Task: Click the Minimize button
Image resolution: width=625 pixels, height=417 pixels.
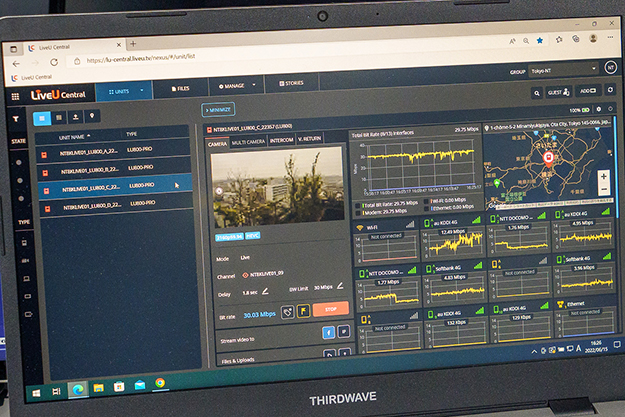Action: pyautogui.click(x=218, y=110)
